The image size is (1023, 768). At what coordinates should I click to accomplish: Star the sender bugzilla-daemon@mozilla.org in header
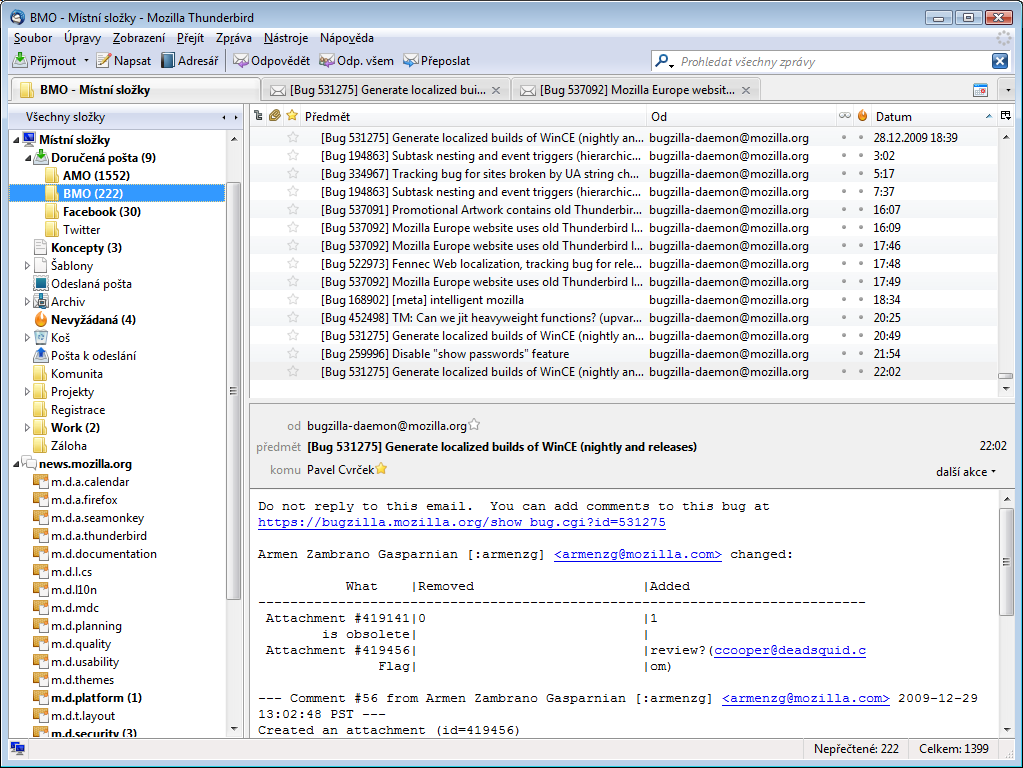475,425
